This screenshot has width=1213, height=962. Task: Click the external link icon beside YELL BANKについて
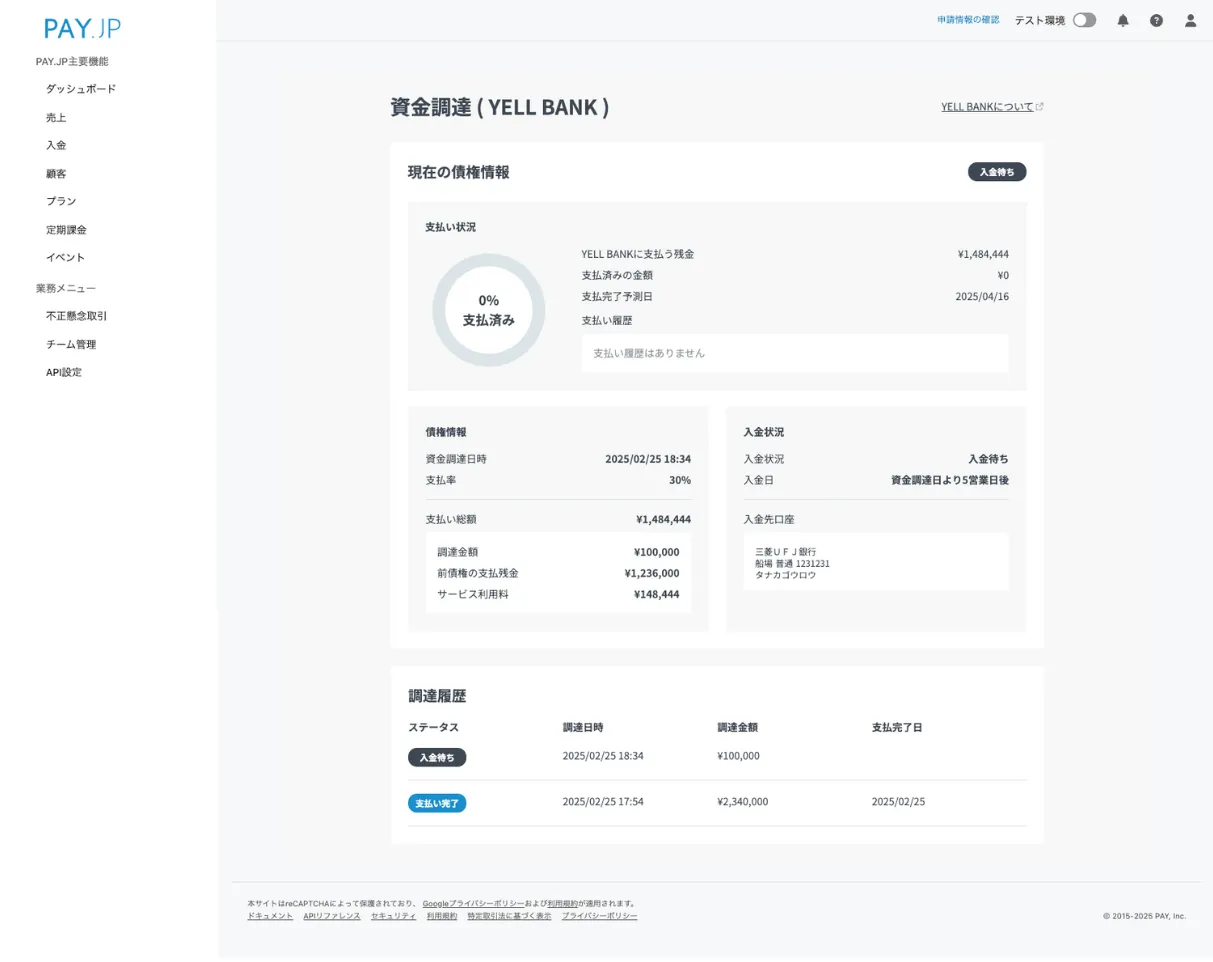pos(1040,107)
